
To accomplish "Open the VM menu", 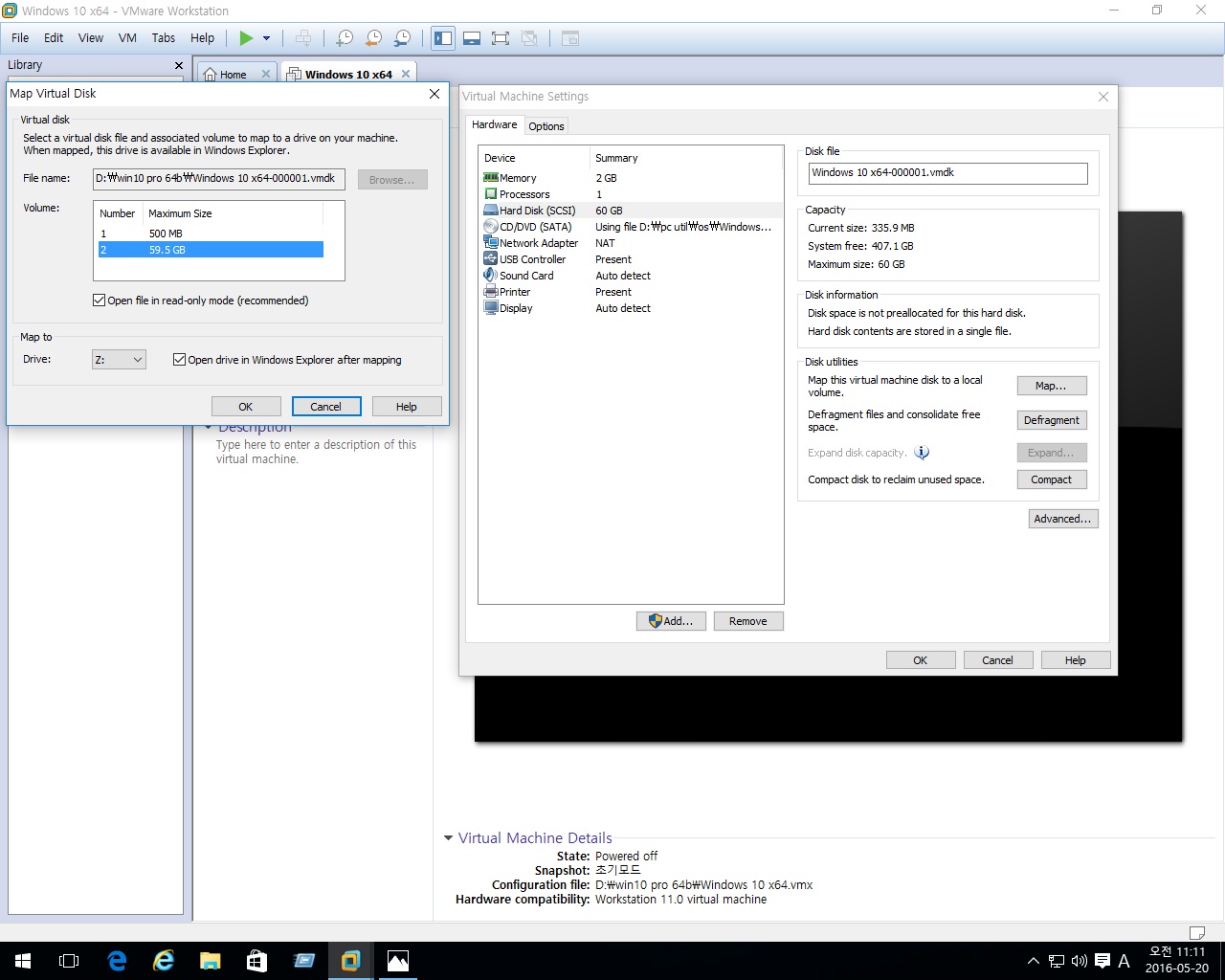I will click(x=127, y=38).
